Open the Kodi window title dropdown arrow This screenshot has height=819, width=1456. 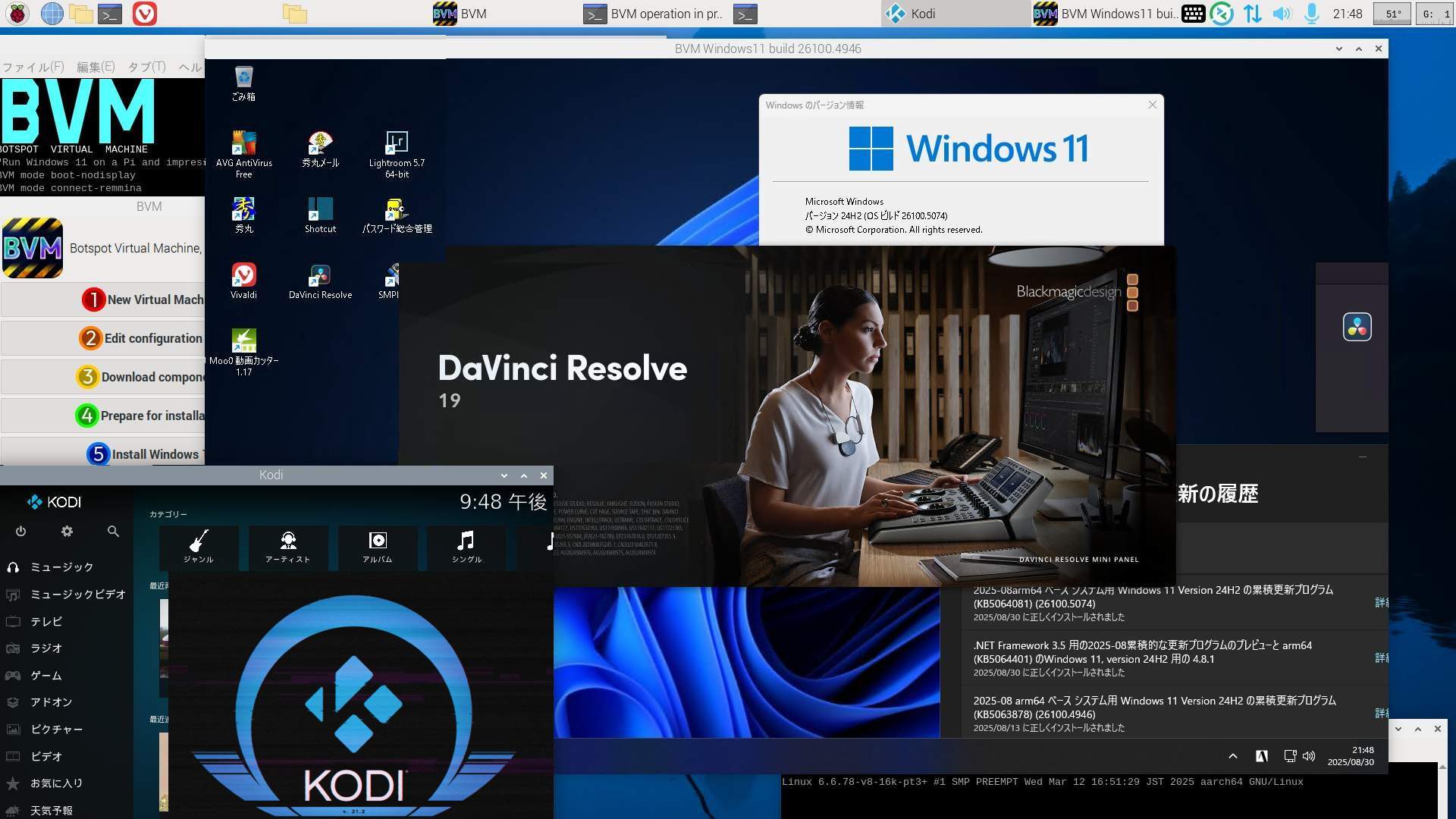click(504, 475)
